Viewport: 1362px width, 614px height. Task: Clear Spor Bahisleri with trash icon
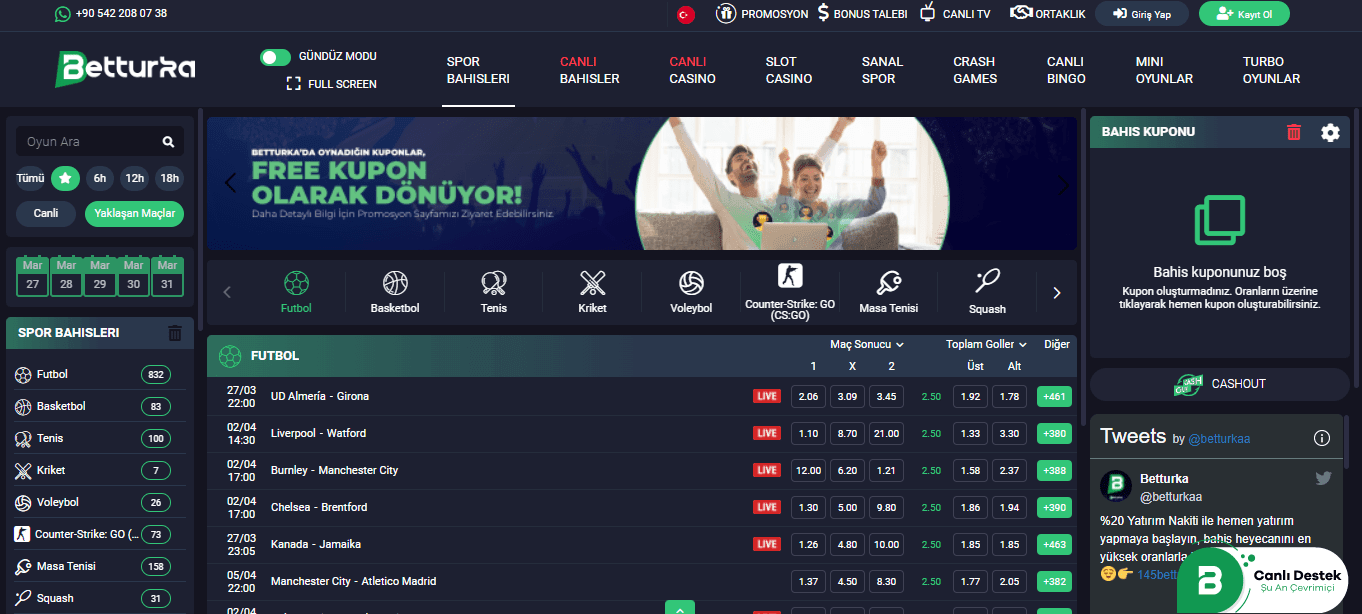tap(175, 333)
